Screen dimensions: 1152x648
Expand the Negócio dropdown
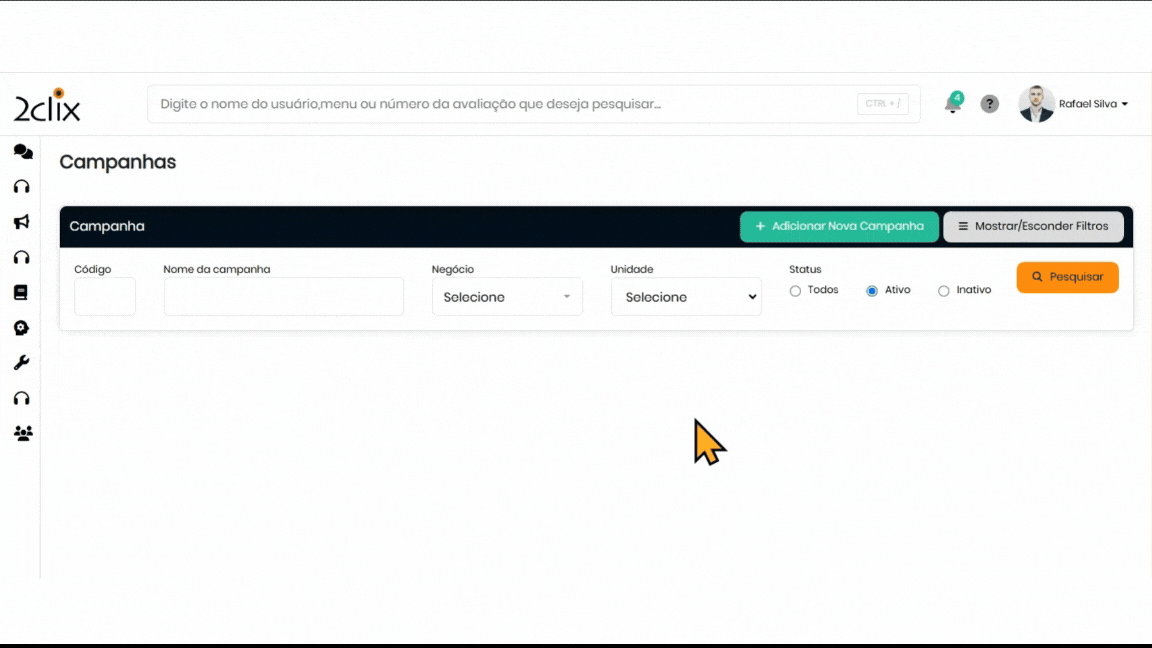(x=507, y=297)
